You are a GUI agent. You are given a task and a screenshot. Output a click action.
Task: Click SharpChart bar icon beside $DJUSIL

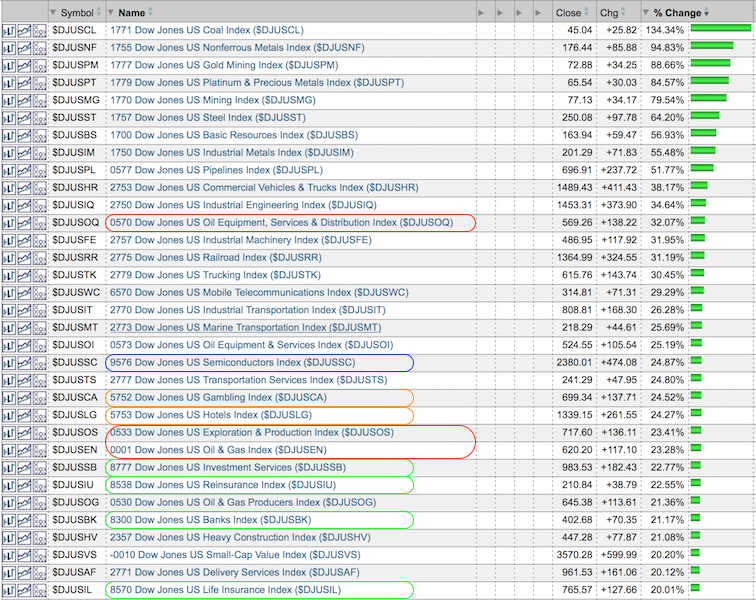click(8, 590)
